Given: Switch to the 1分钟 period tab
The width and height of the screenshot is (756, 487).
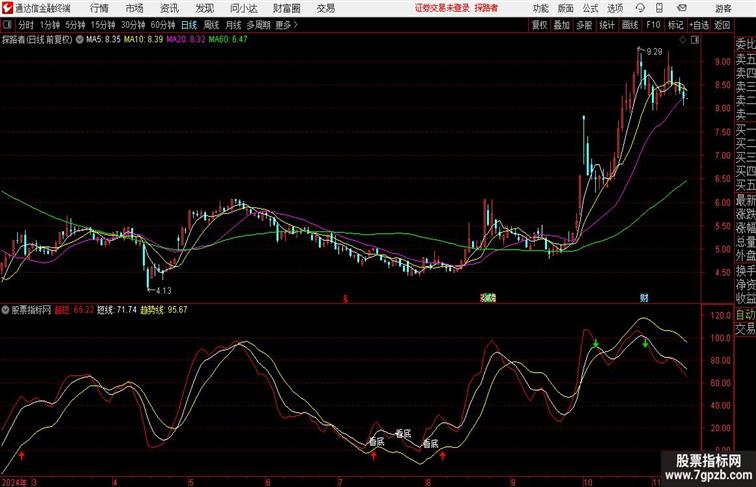Looking at the screenshot, I should coord(50,25).
